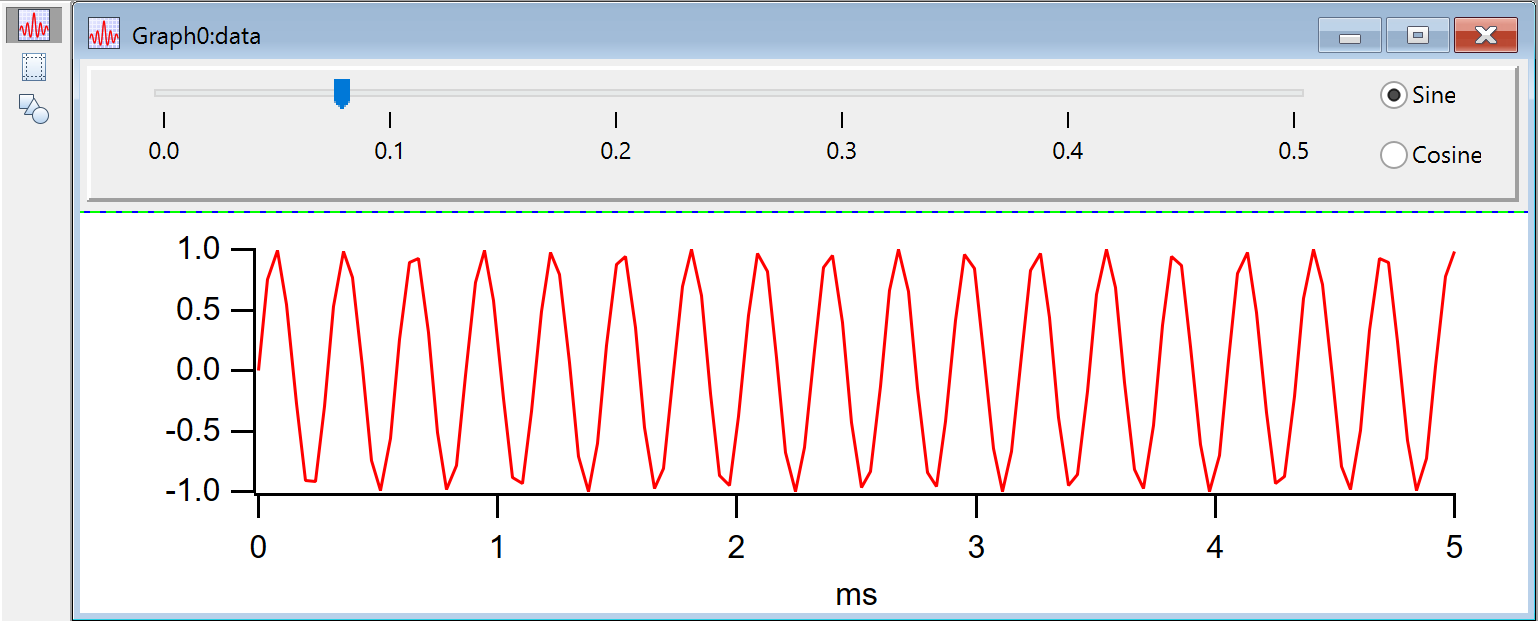Click the Graph0:data window title icon
The image size is (1538, 621).
(x=104, y=35)
